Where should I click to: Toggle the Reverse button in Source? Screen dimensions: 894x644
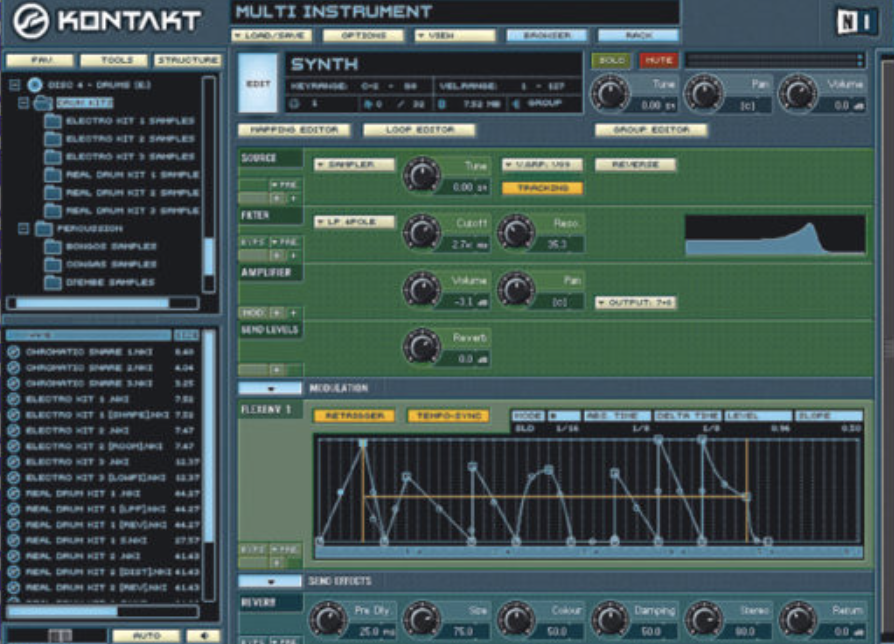tap(636, 165)
